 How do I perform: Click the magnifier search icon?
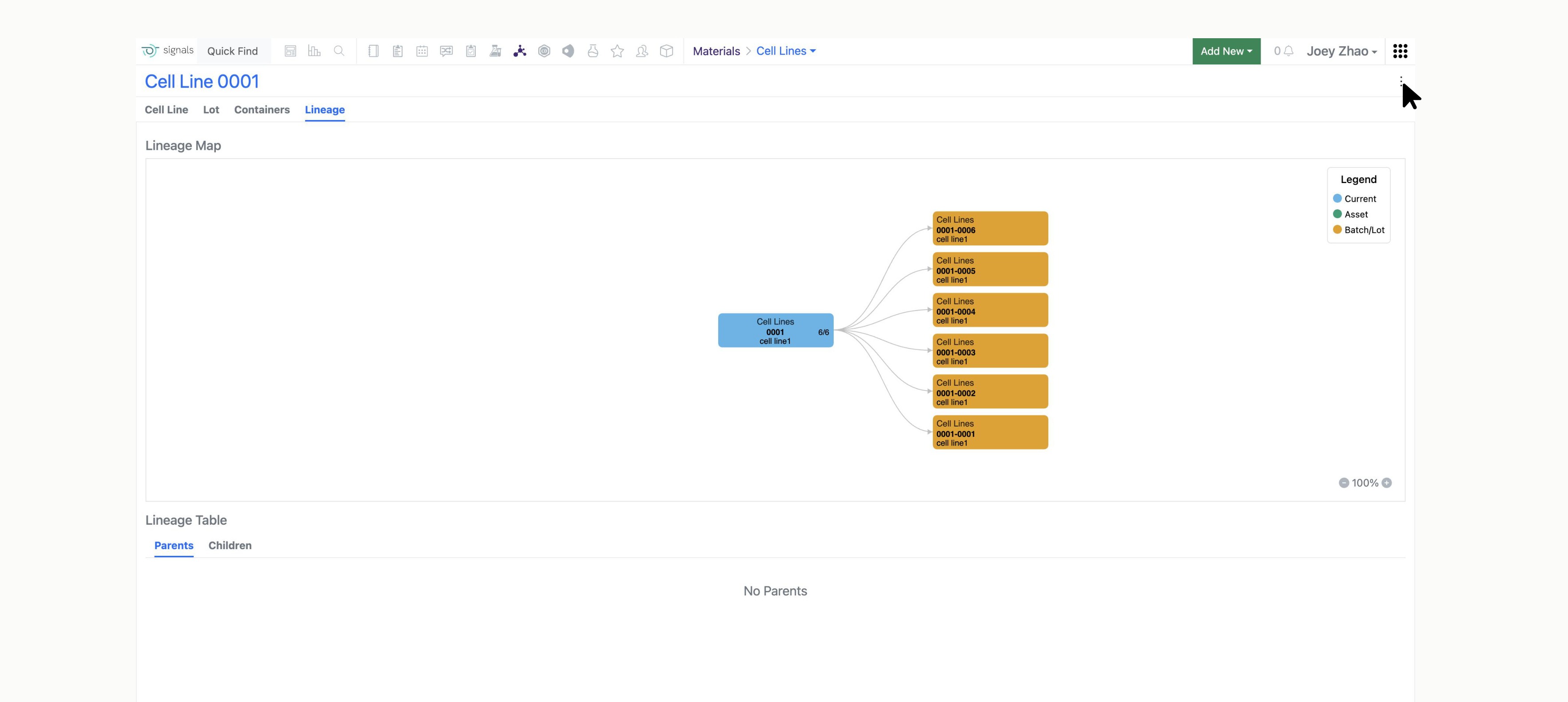click(x=339, y=51)
